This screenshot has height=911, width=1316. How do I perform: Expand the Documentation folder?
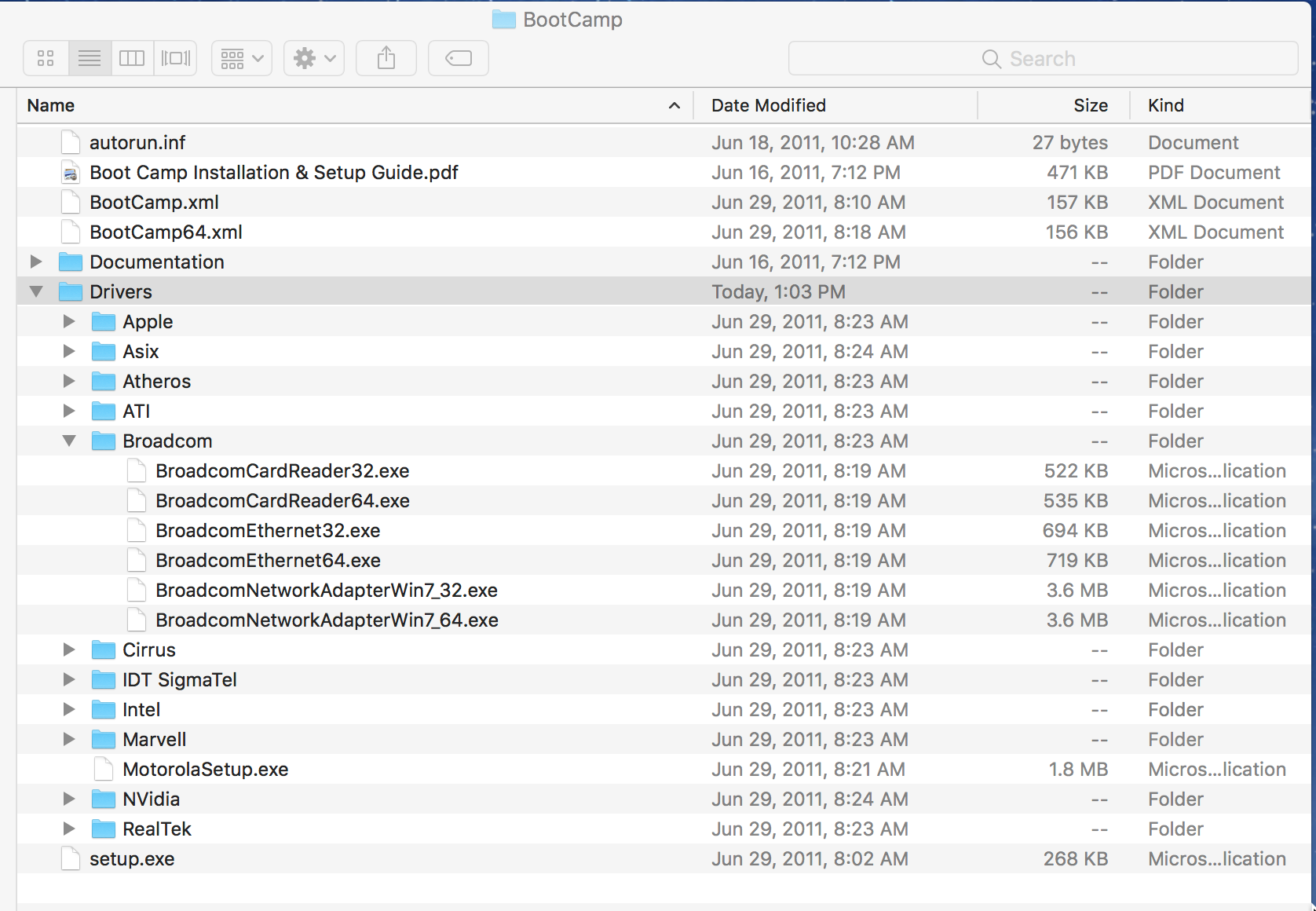(36, 262)
